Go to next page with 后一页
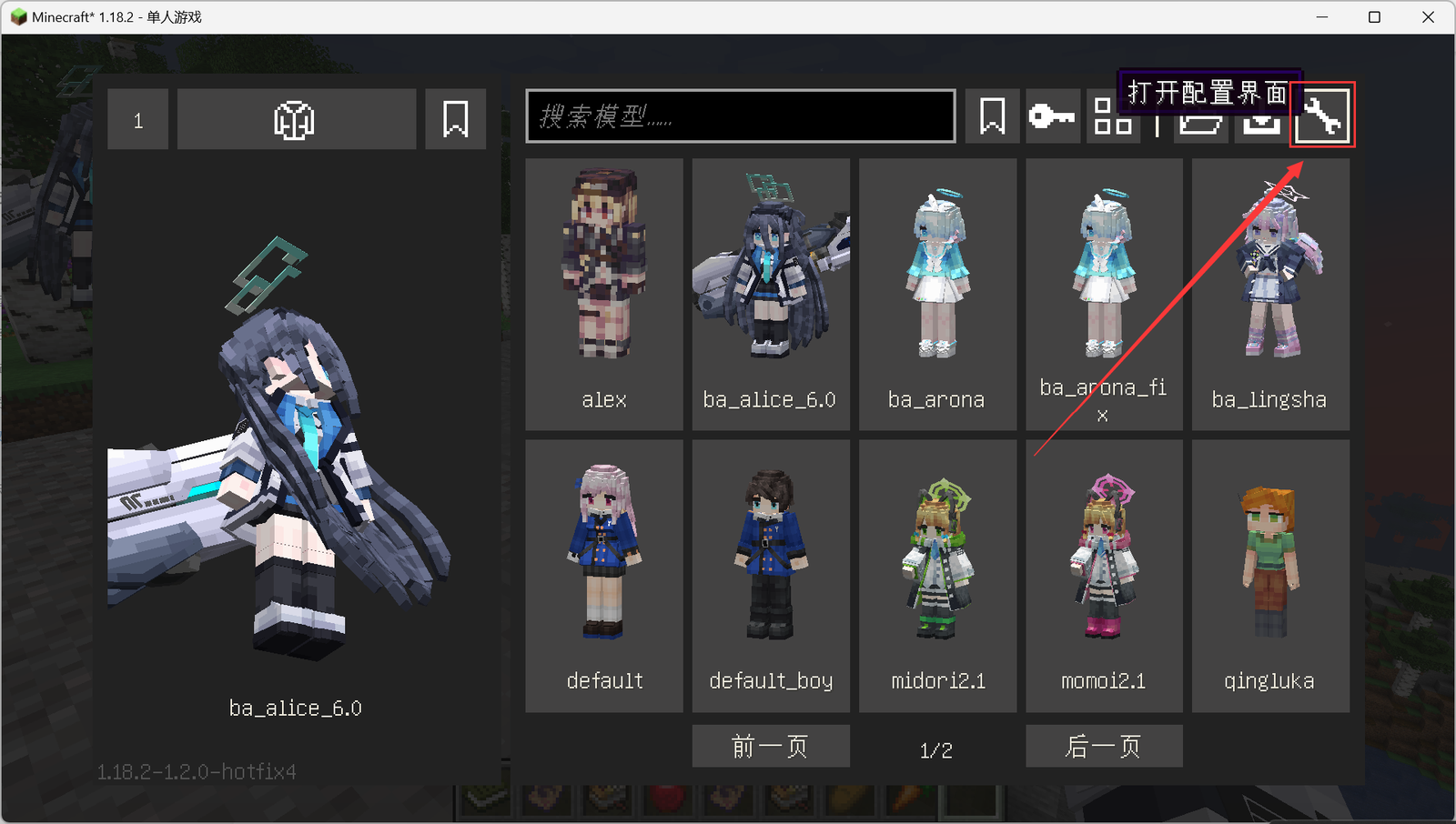This screenshot has height=824, width=1456. point(1104,747)
